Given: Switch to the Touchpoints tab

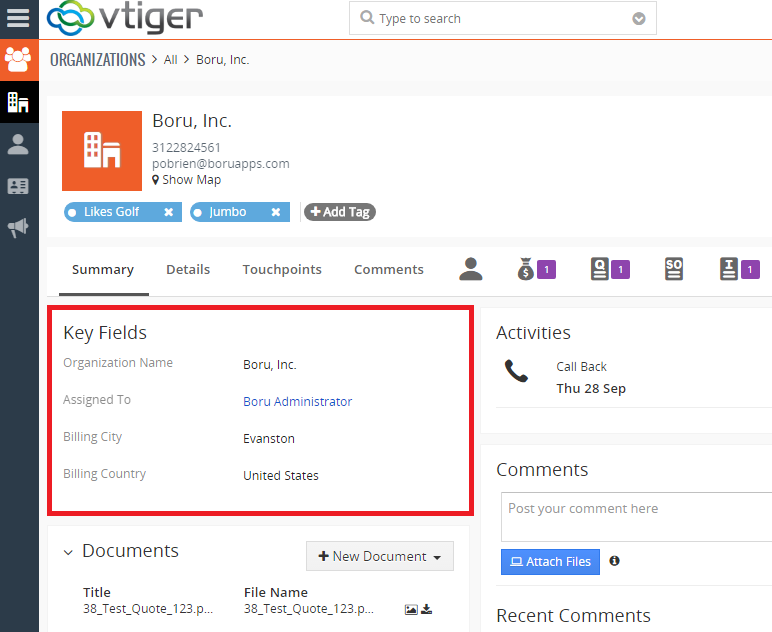Looking at the screenshot, I should (x=282, y=269).
